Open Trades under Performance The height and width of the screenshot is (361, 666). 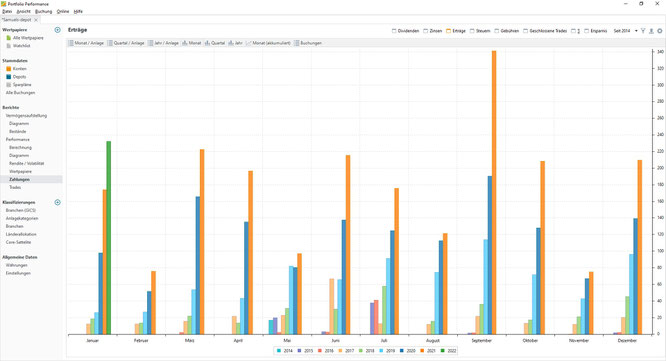click(x=15, y=187)
